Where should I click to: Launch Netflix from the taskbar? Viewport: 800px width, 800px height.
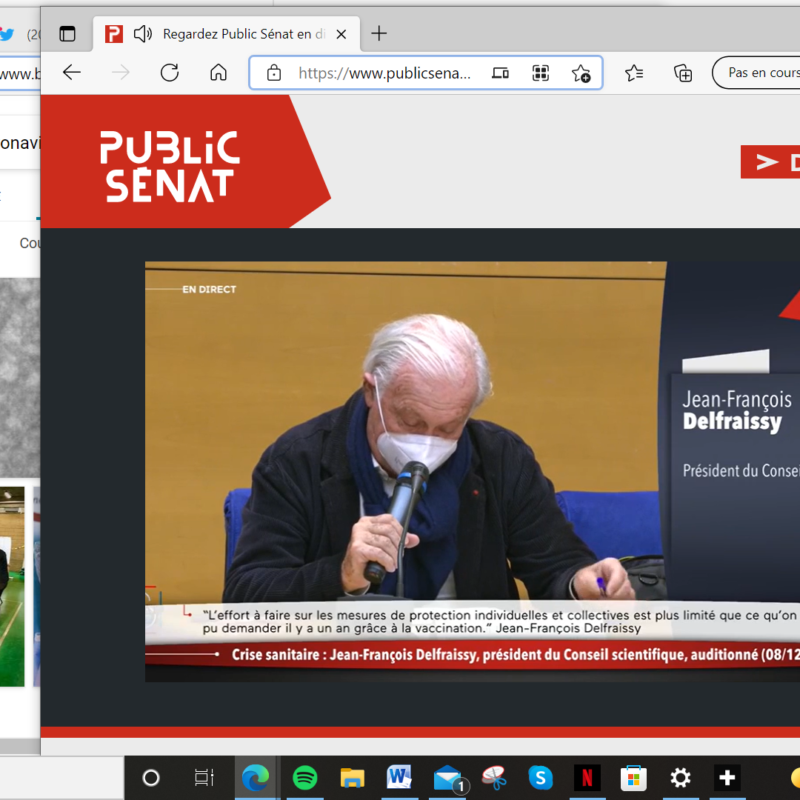click(587, 777)
